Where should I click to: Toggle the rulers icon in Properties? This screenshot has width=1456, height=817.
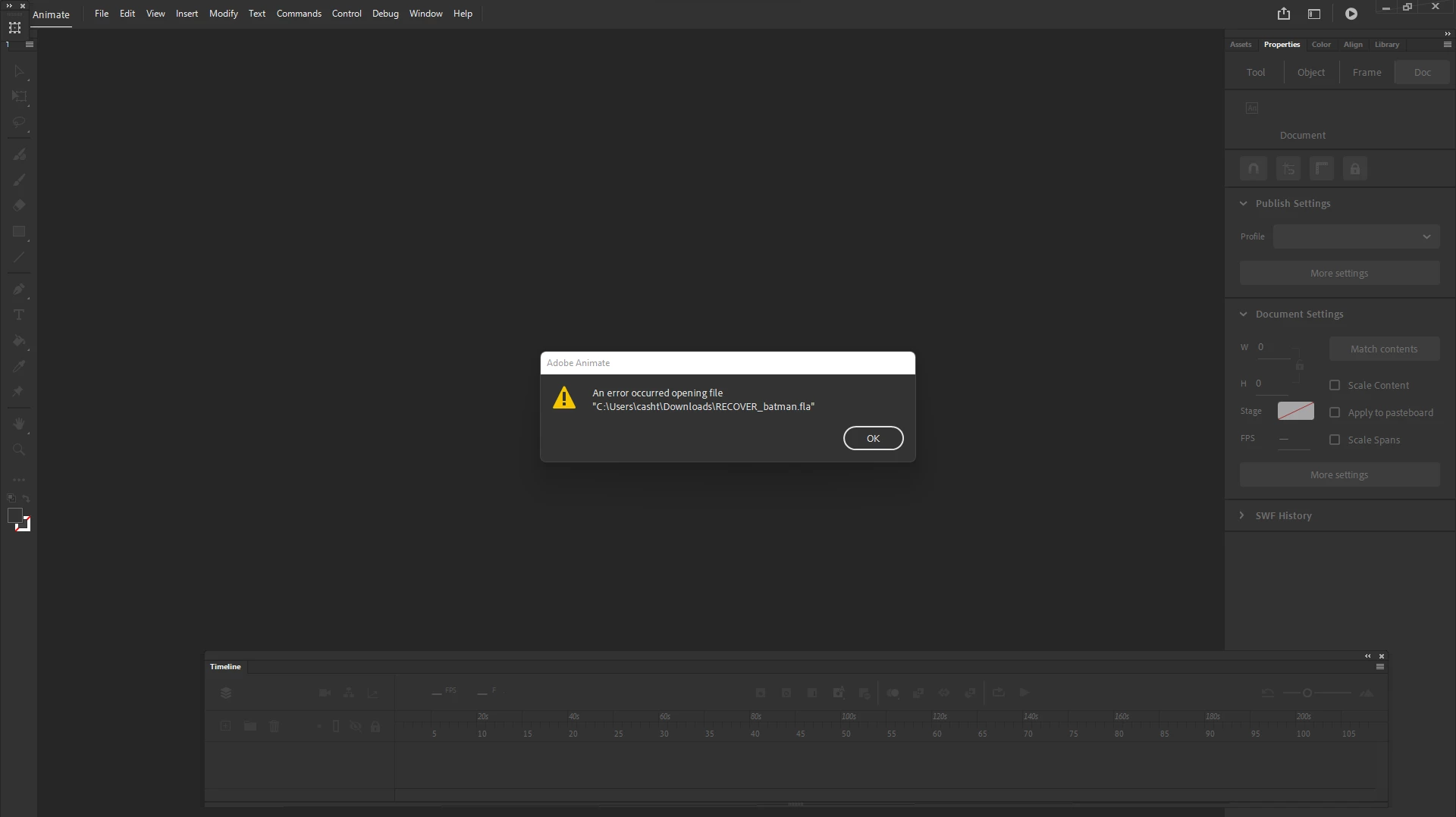coord(1322,168)
